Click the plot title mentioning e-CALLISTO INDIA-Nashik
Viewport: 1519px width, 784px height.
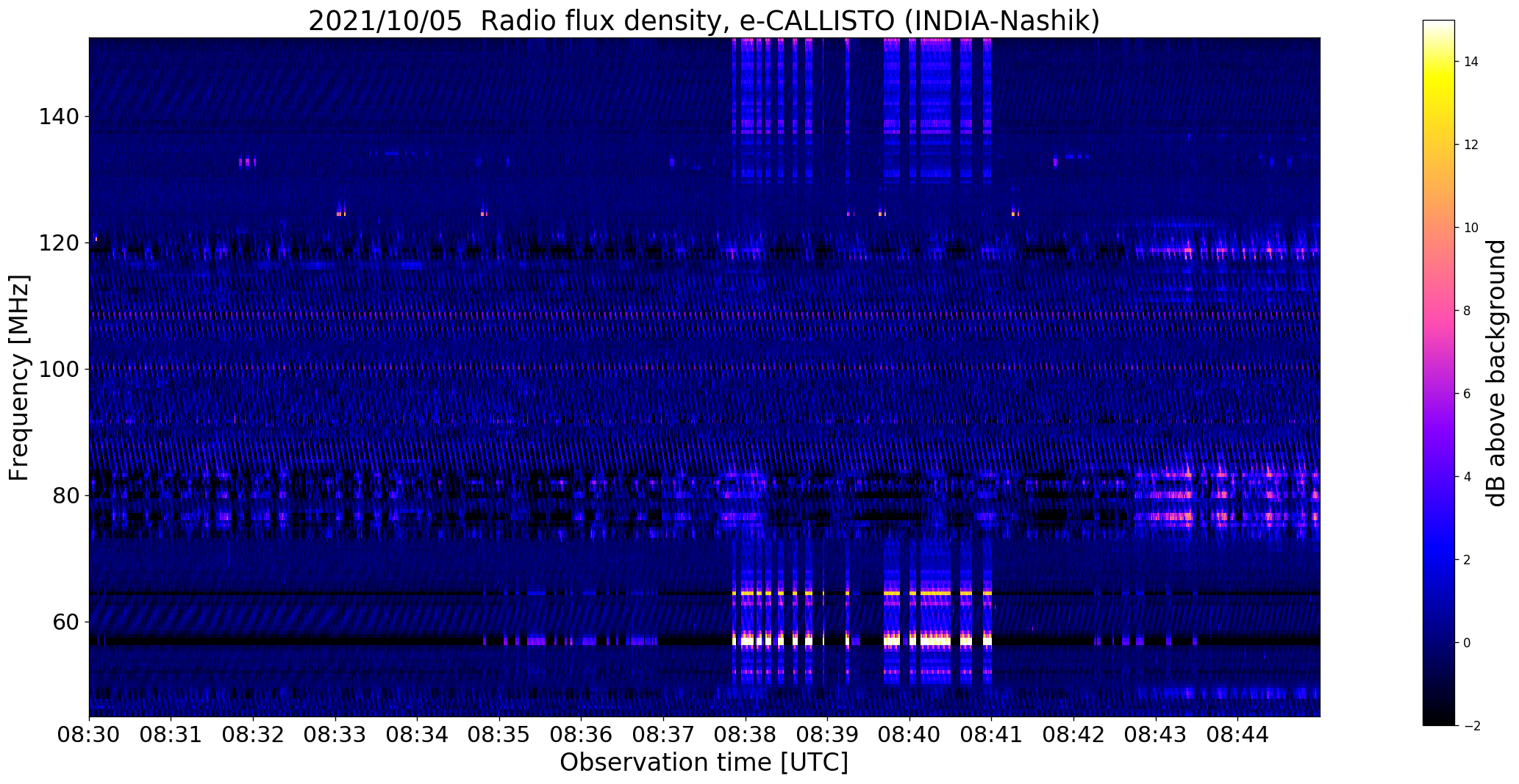click(x=704, y=20)
